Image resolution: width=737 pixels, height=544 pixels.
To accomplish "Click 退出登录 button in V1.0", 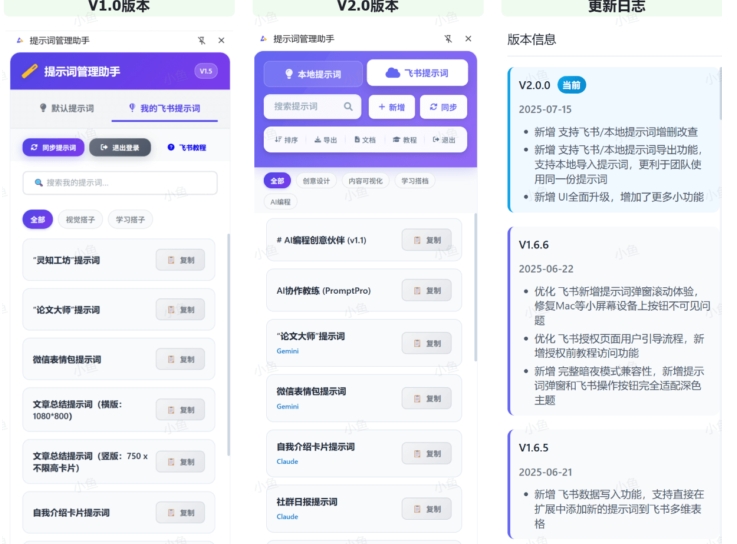I will pyautogui.click(x=120, y=147).
